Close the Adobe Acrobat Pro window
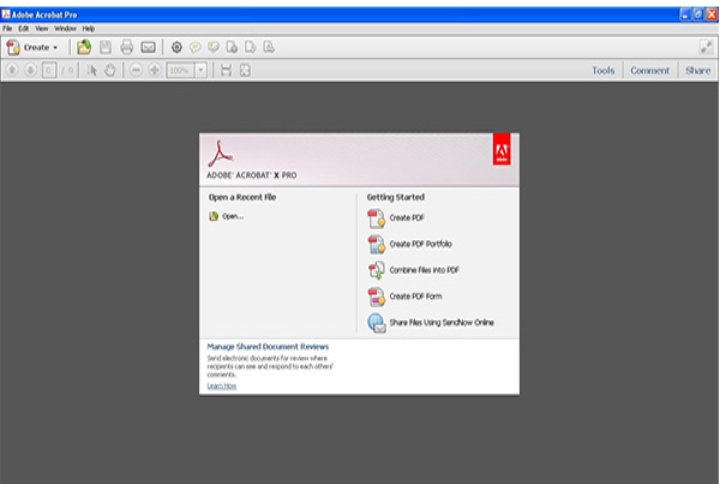Image resolution: width=720 pixels, height=484 pixels. pyautogui.click(x=712, y=14)
